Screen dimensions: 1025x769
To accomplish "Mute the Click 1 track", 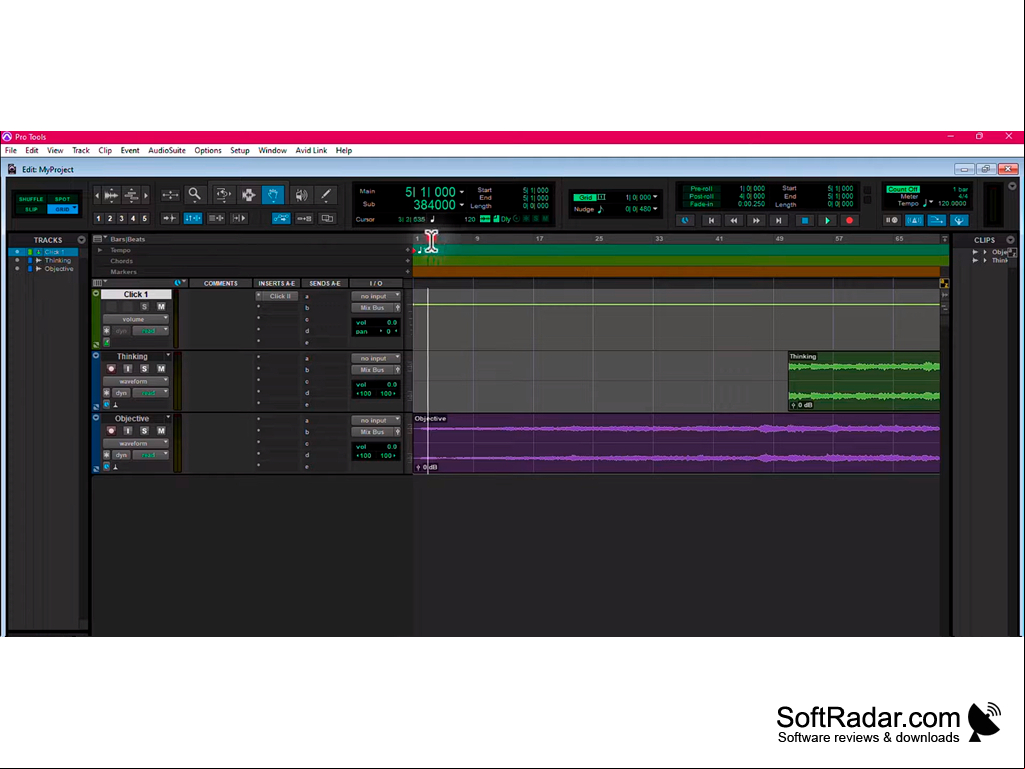I will click(161, 307).
